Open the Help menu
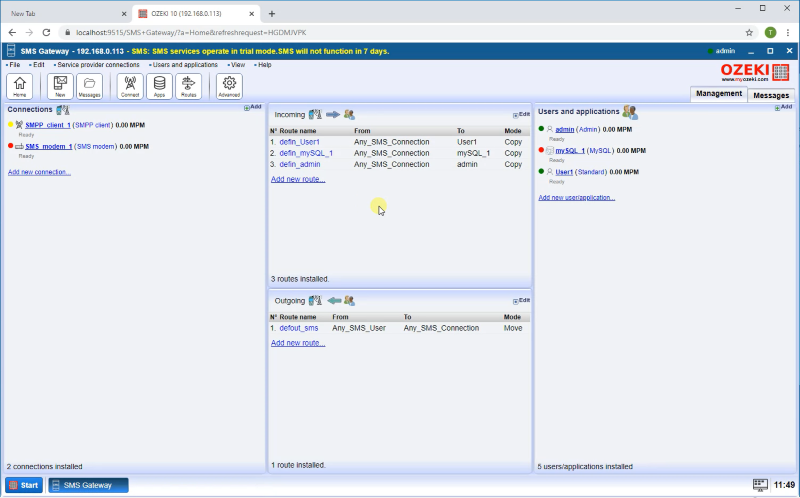Image resolution: width=800 pixels, height=498 pixels. [263, 65]
